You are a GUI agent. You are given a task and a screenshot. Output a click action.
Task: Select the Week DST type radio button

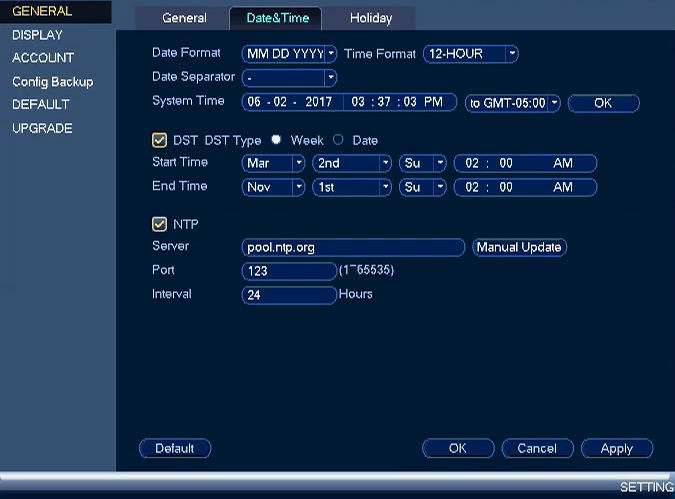point(276,139)
